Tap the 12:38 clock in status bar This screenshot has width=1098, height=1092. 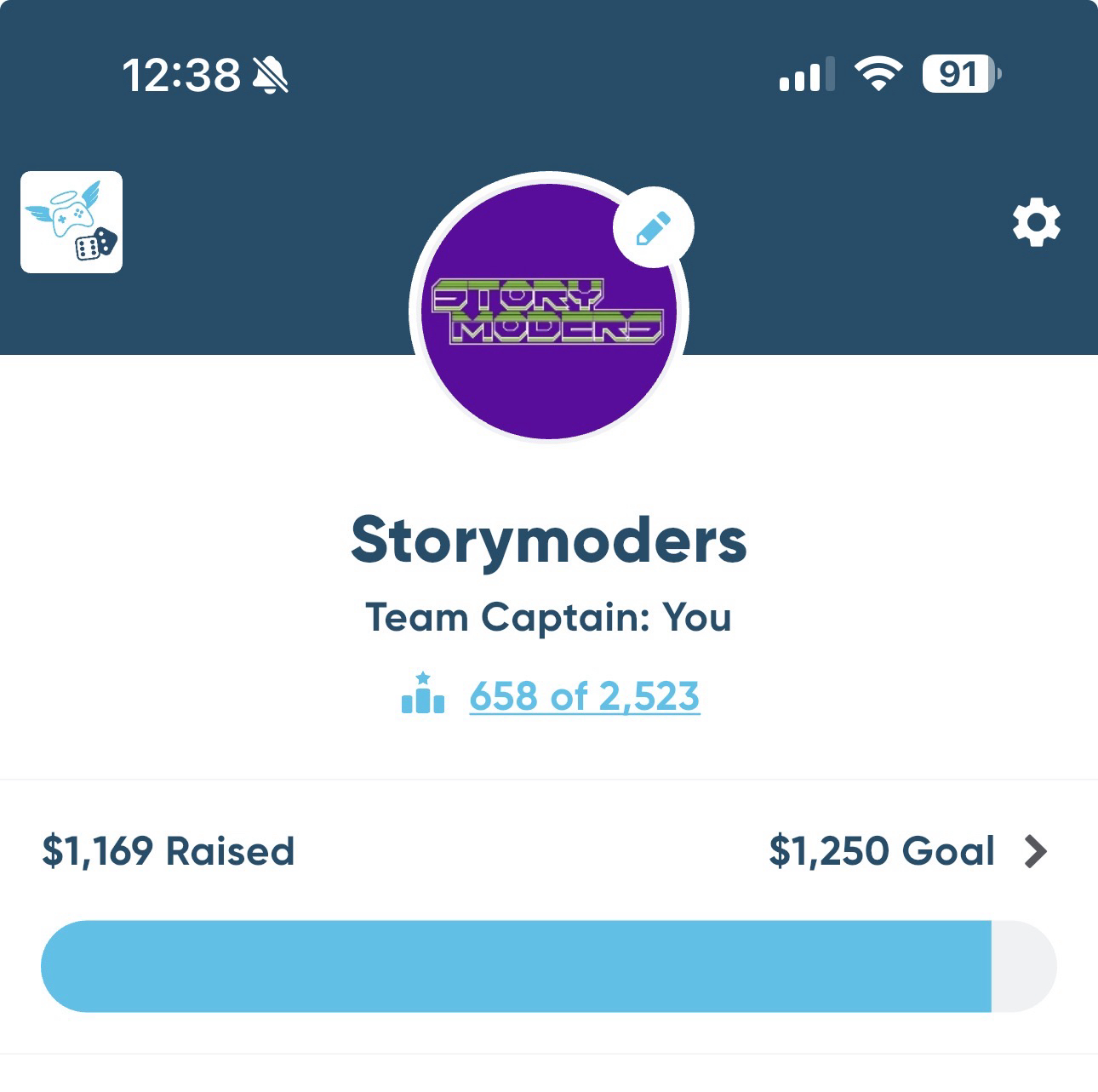click(181, 75)
